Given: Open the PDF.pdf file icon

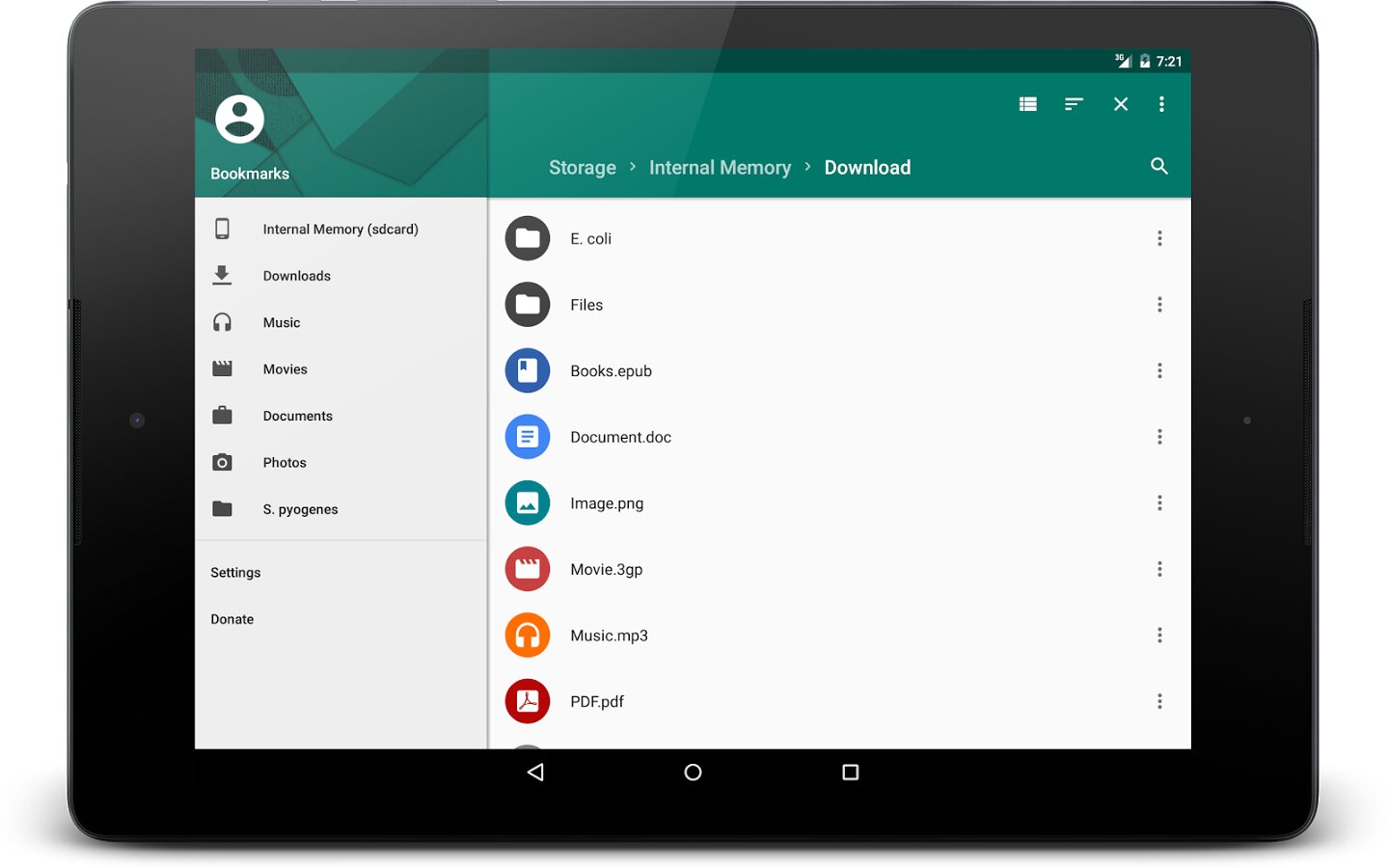Looking at the screenshot, I should (528, 701).
